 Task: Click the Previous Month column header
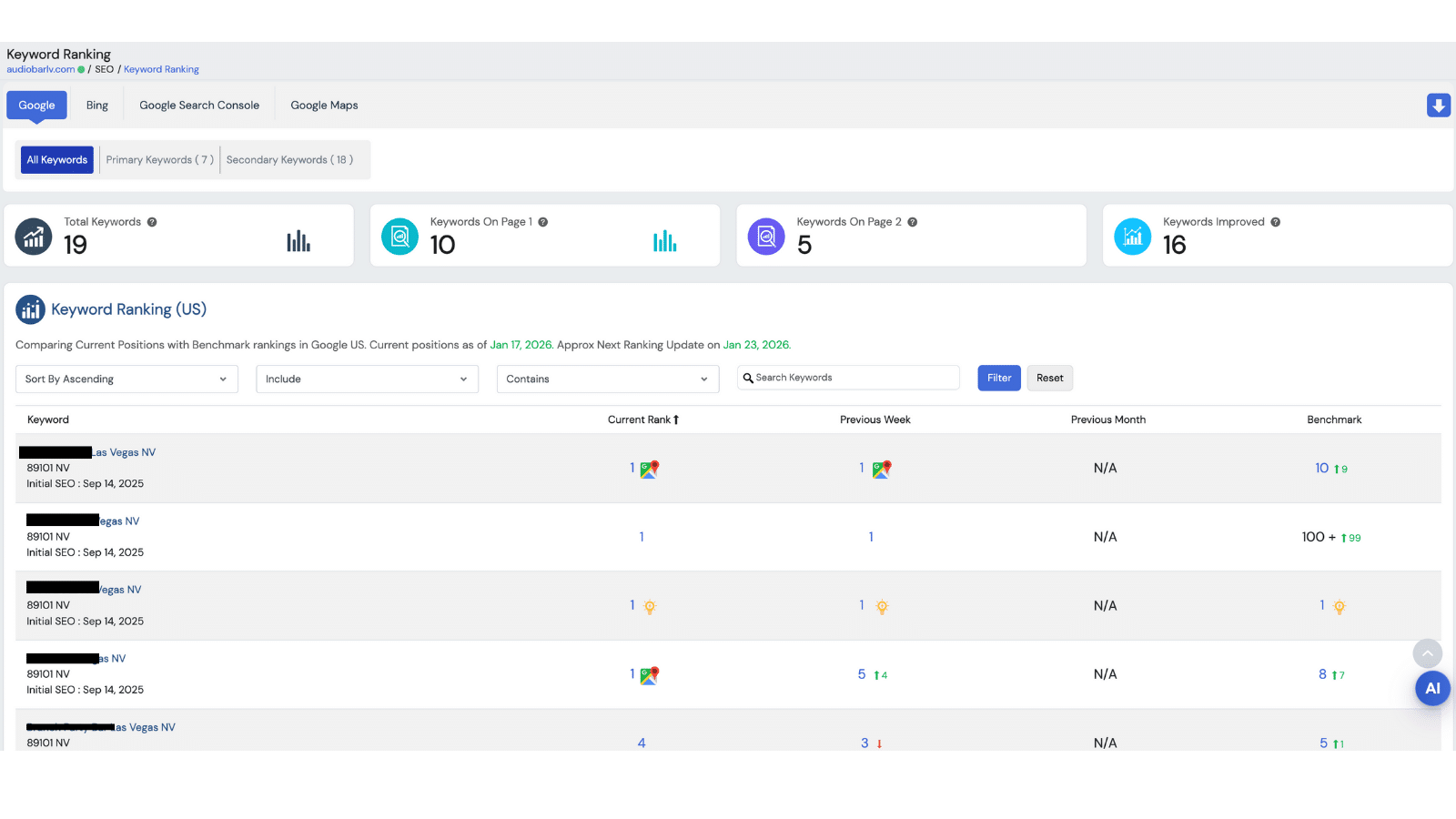click(1108, 420)
